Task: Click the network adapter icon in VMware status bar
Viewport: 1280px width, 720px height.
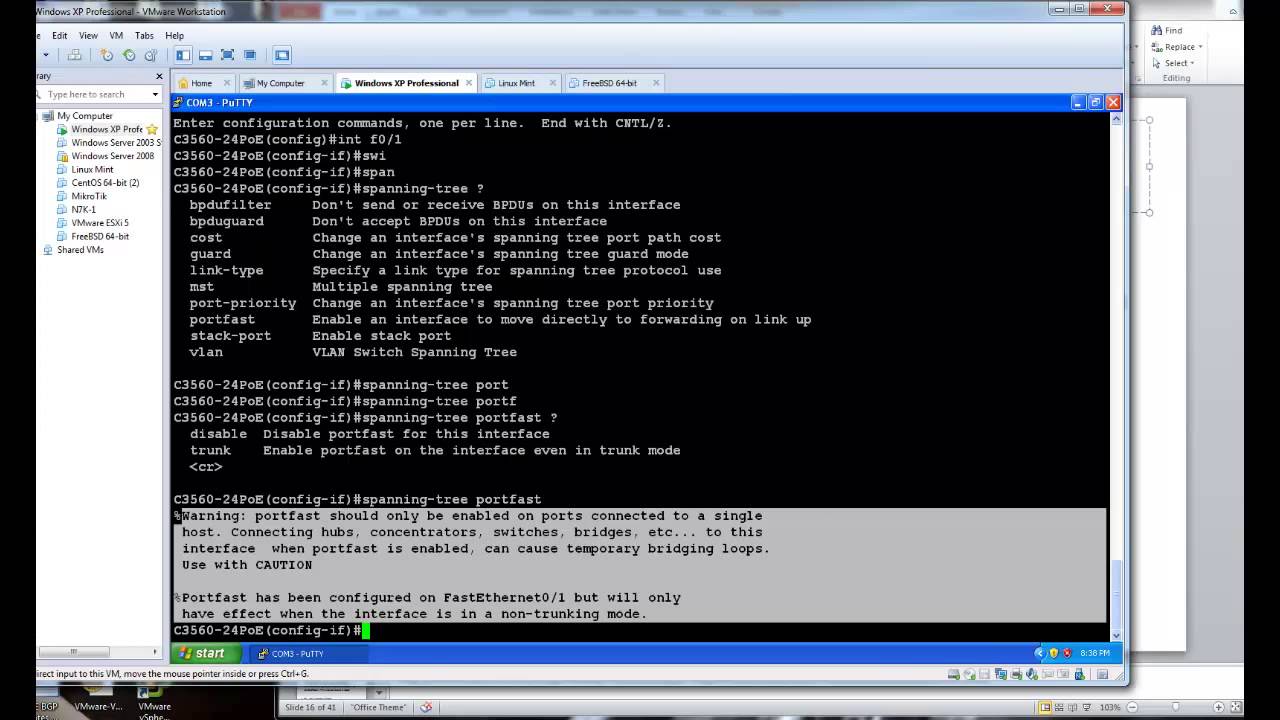Action: (1001, 674)
